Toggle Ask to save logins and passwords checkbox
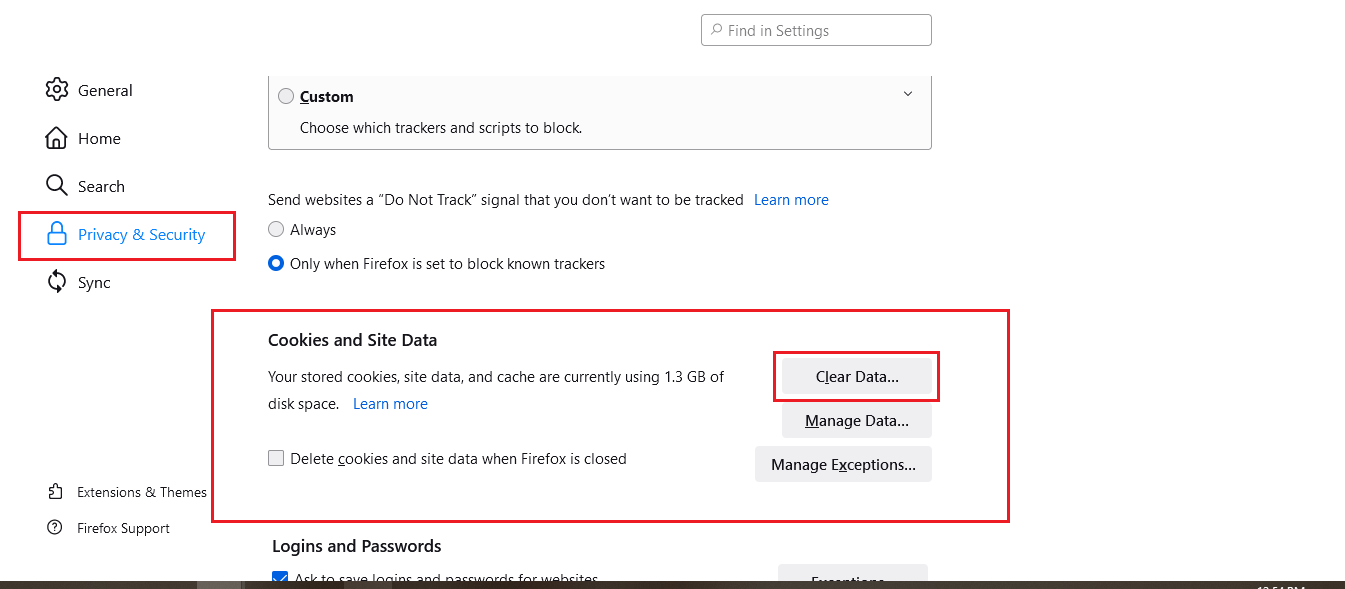 pyautogui.click(x=280, y=578)
